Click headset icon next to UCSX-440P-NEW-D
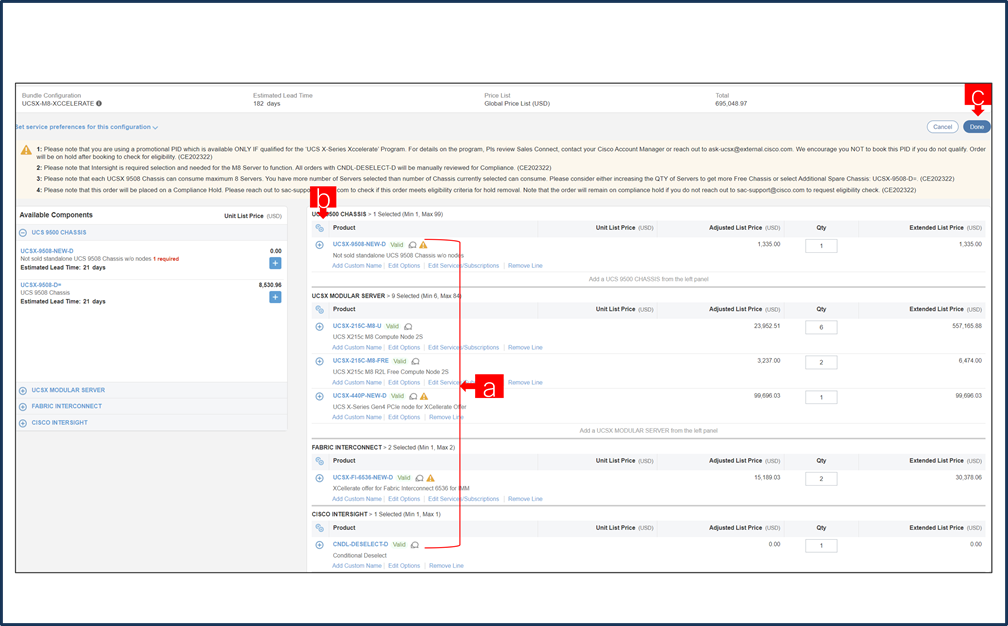The image size is (1008, 626). tap(413, 396)
